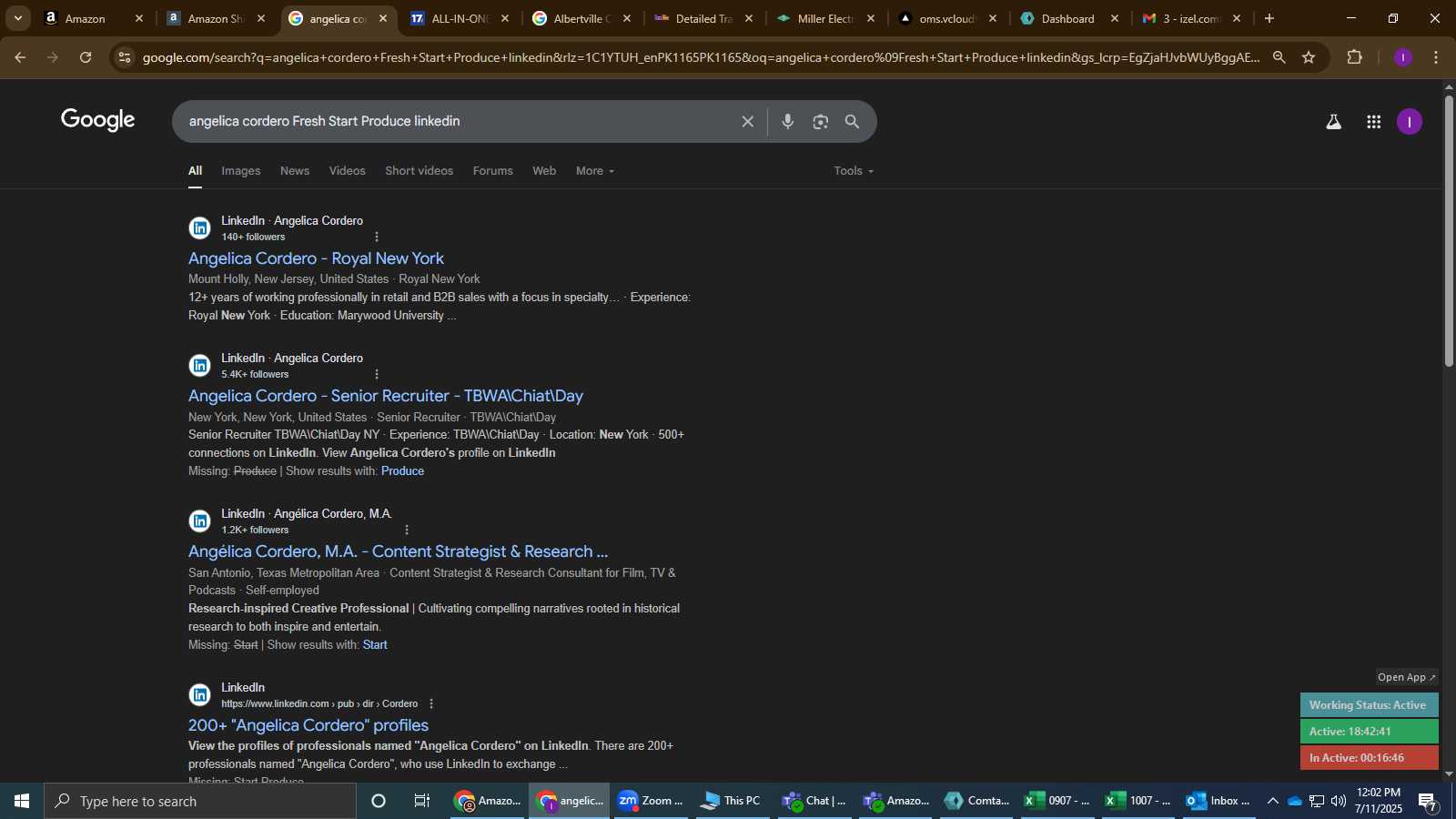Image resolution: width=1456 pixels, height=819 pixels.
Task: Open Chrome profile avatar in toolbar
Action: coord(1402,57)
